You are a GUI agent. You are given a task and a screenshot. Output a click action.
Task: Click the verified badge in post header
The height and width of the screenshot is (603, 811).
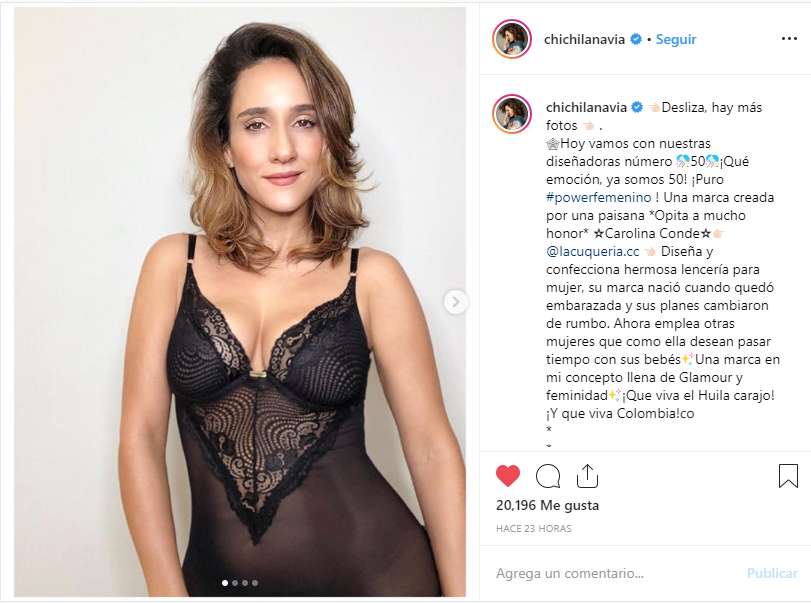tap(634, 39)
